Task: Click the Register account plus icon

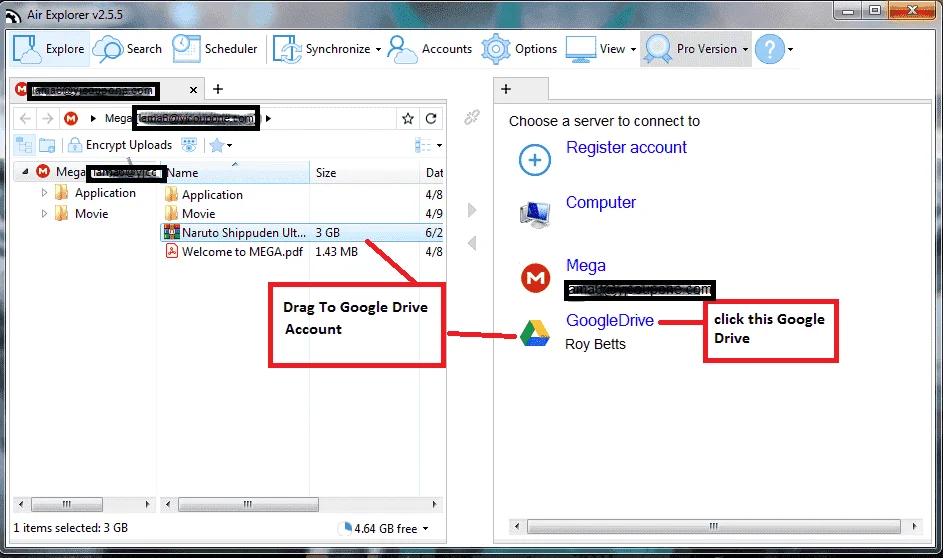Action: 535,160
